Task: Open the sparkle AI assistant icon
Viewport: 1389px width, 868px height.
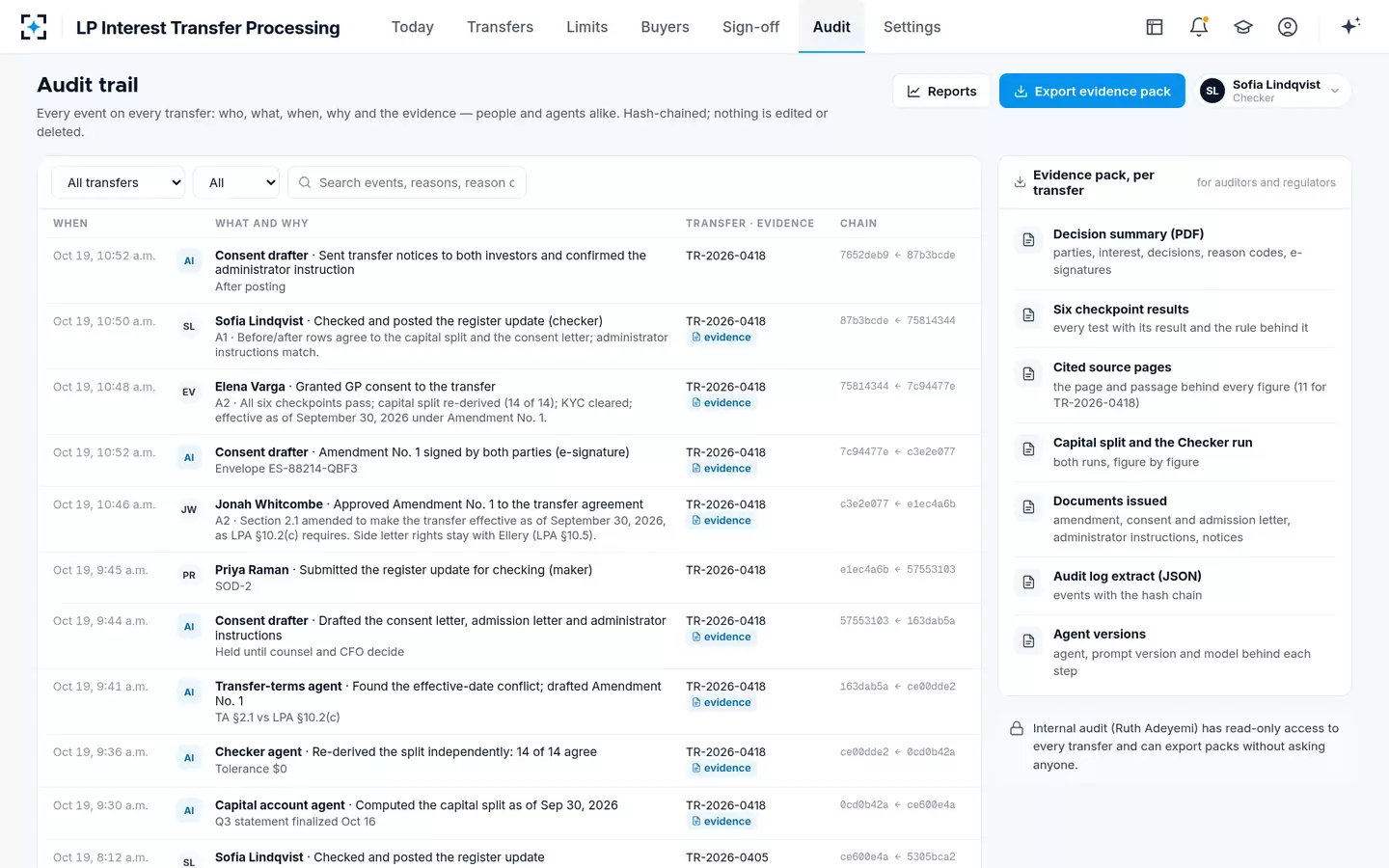Action: (1350, 26)
